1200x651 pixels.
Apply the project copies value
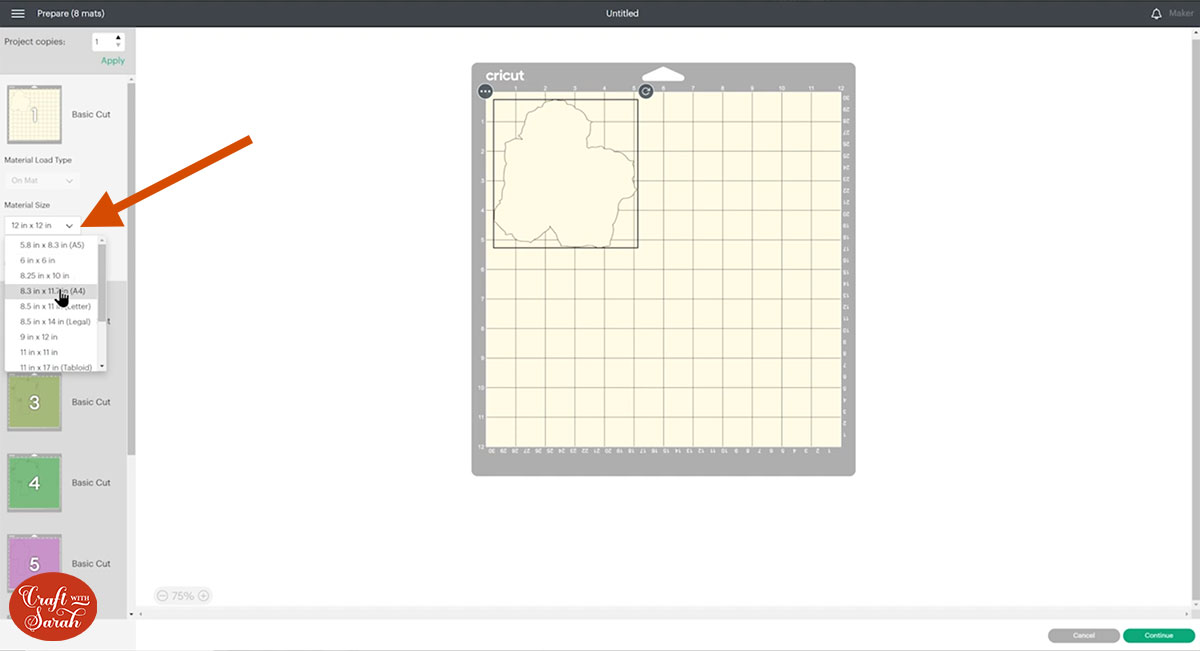(x=113, y=61)
